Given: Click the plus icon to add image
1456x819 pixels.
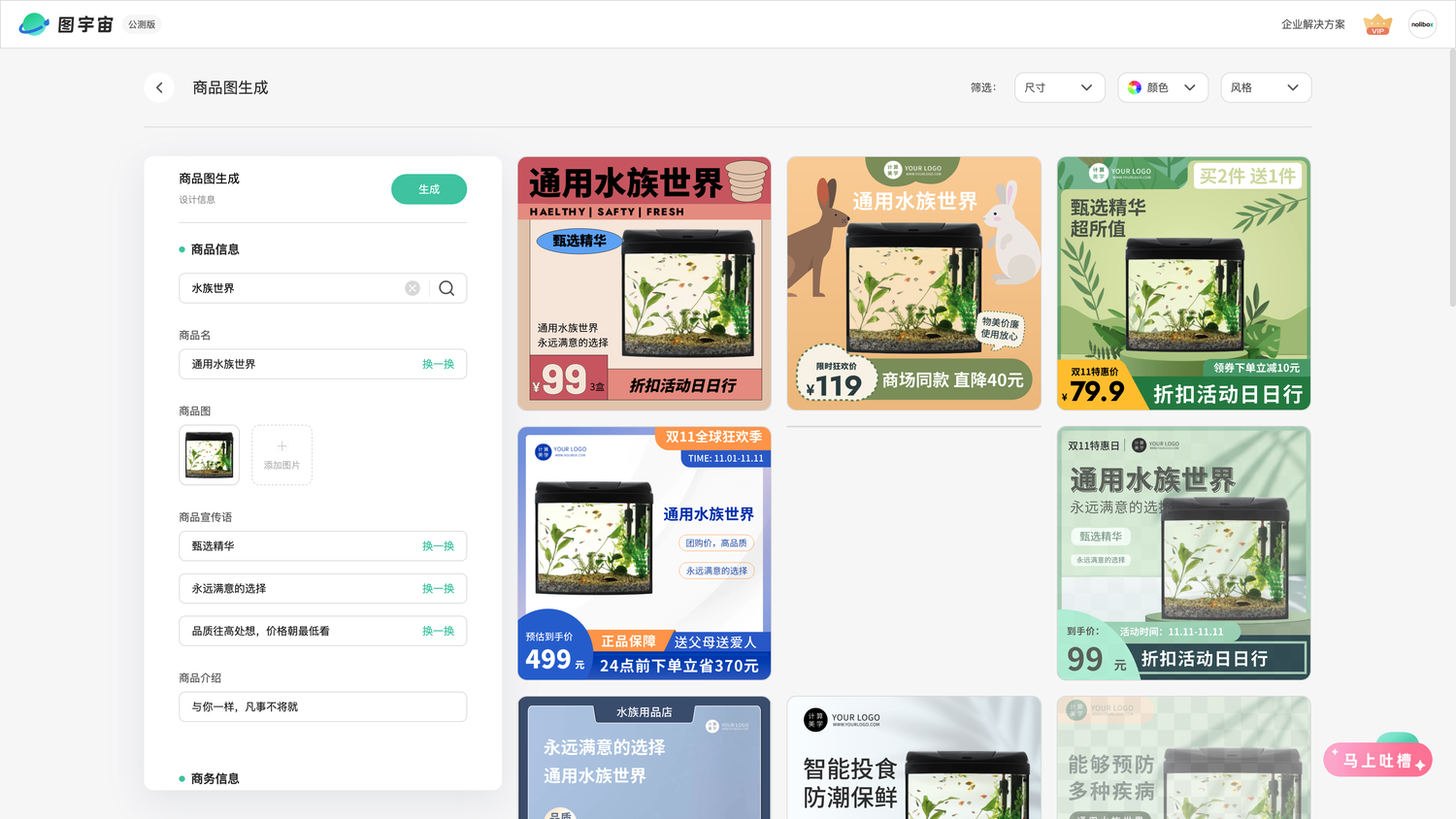Looking at the screenshot, I should point(281,446).
